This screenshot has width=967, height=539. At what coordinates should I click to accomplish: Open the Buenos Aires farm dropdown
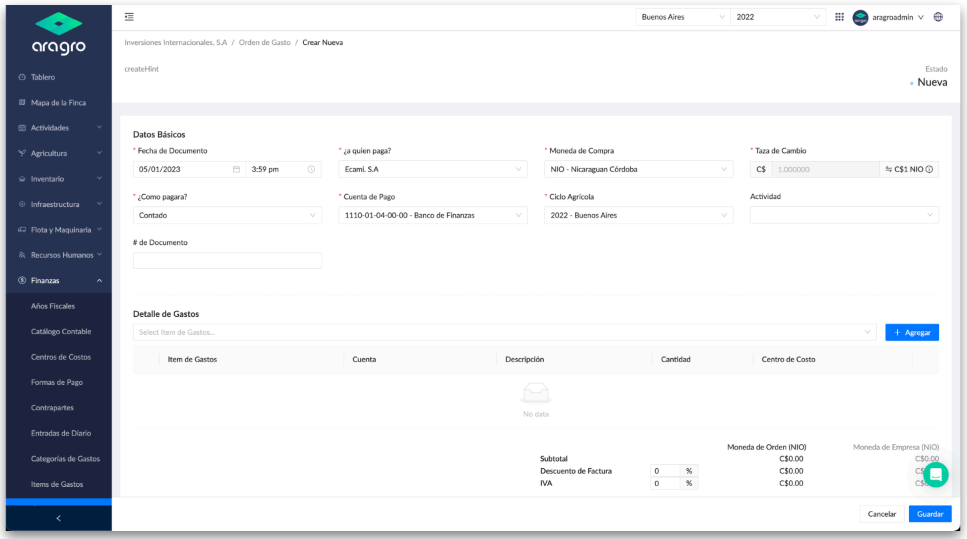(683, 17)
